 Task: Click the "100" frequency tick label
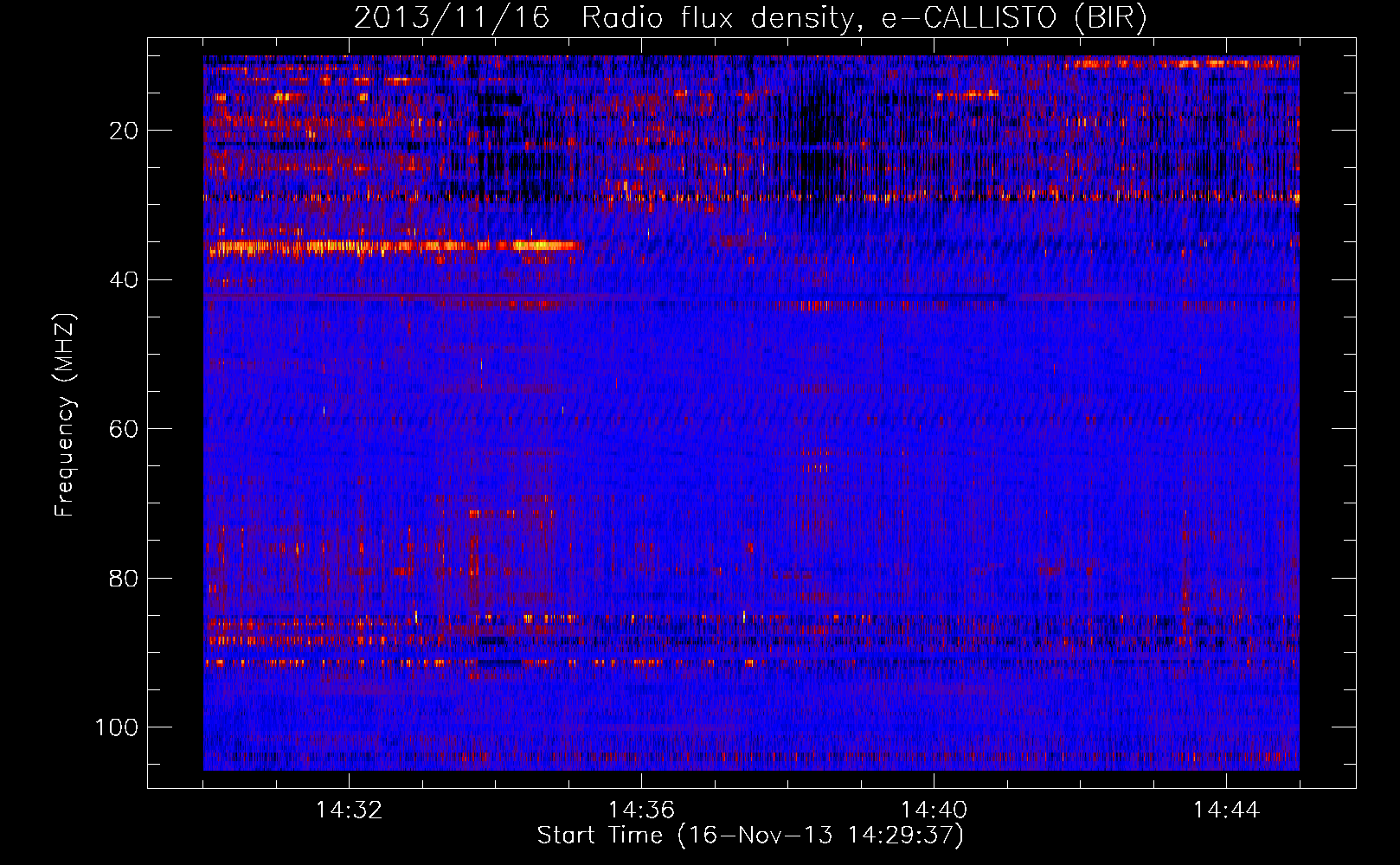tap(117, 727)
